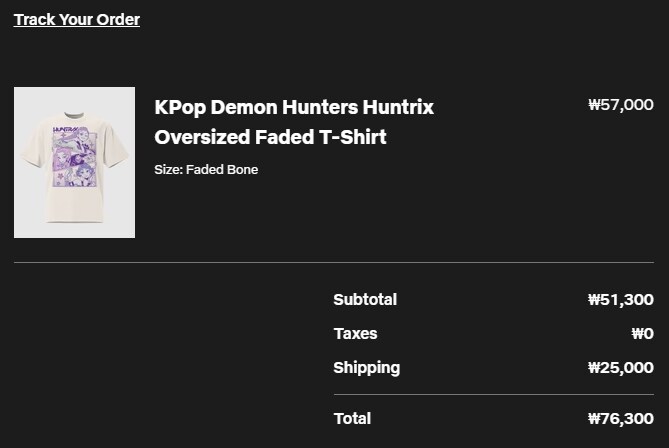Click the ₩76,300 total amount

click(621, 419)
